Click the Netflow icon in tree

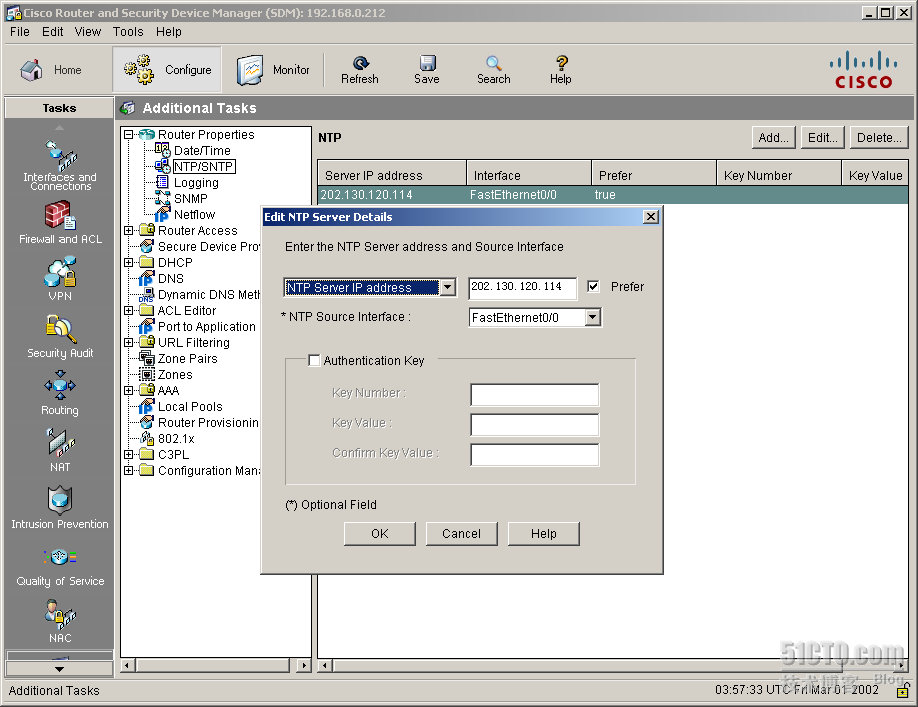point(162,214)
